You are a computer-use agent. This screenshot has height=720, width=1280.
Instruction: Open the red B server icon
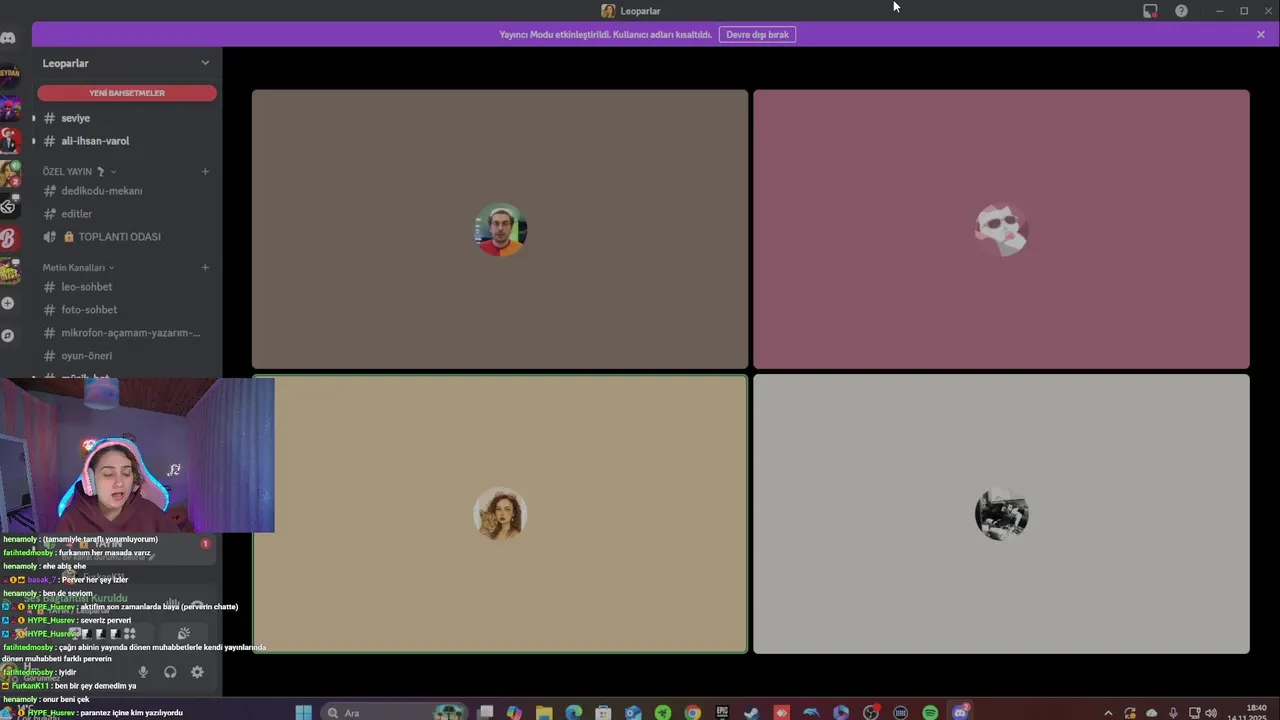point(9,239)
